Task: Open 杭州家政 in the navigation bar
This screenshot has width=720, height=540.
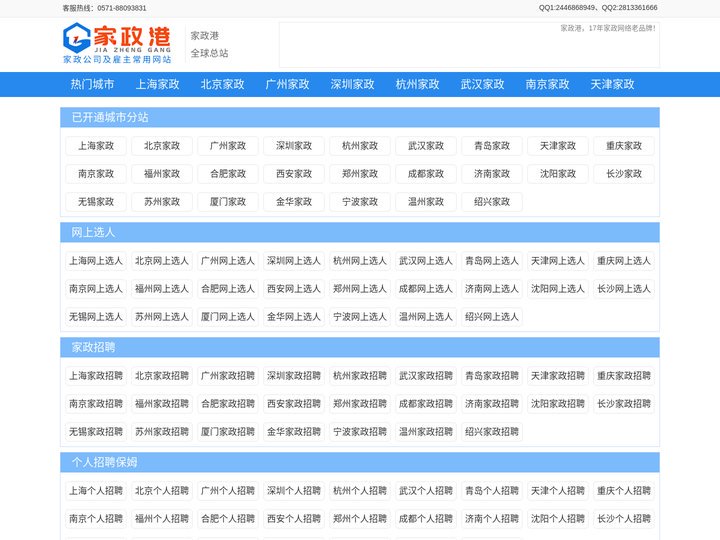Action: 417,84
